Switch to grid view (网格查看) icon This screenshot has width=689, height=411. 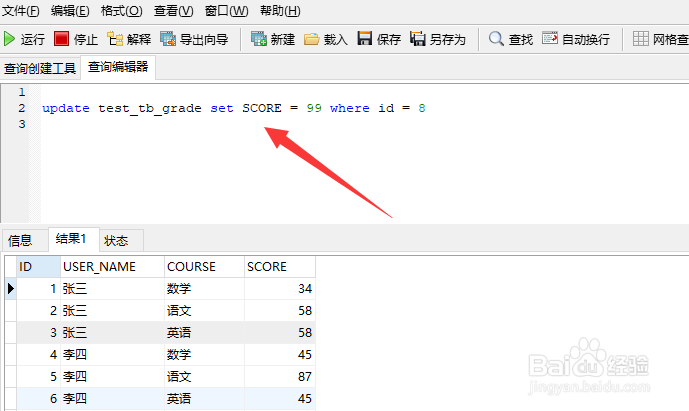click(641, 39)
